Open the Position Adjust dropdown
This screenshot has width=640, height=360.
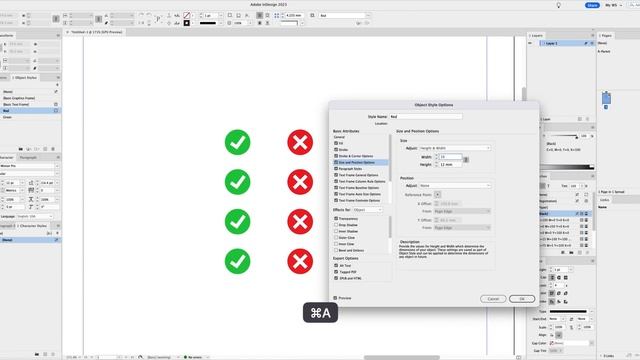455,186
